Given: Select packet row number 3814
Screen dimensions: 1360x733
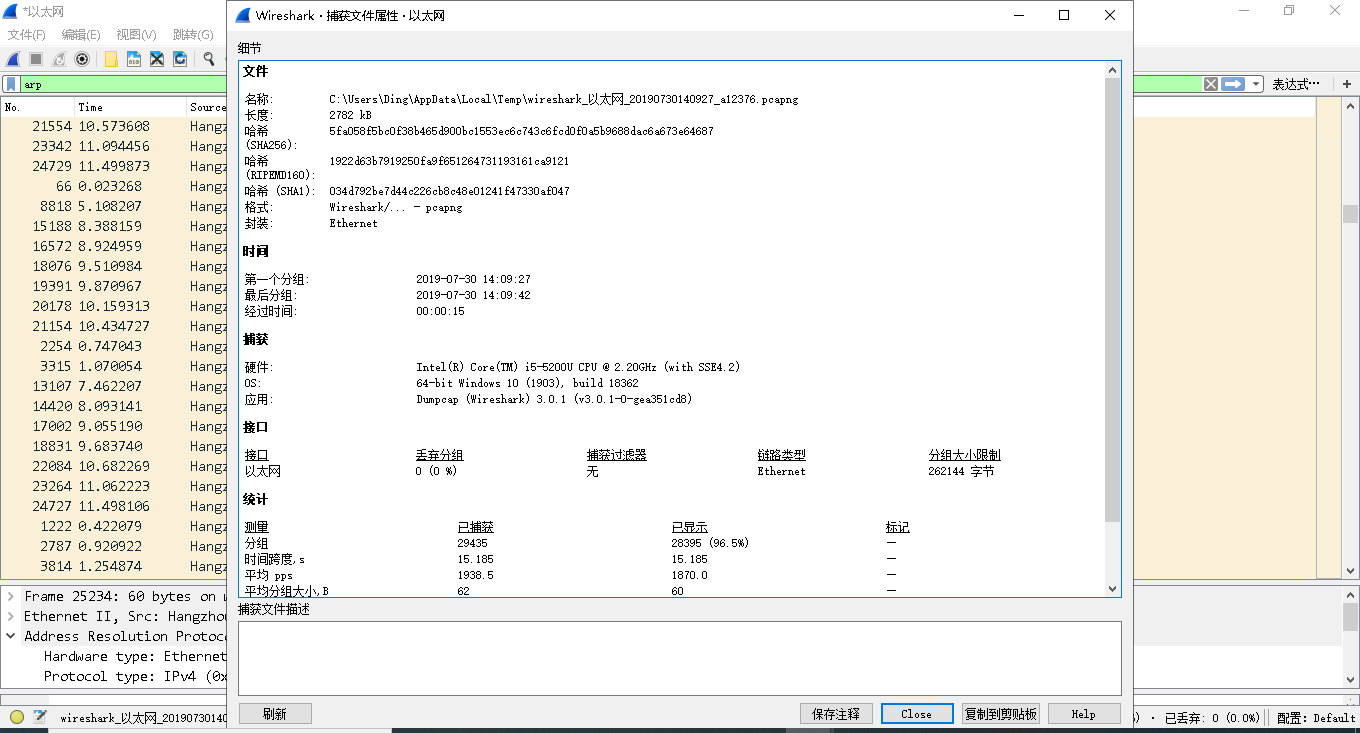Looking at the screenshot, I should pyautogui.click(x=114, y=566).
